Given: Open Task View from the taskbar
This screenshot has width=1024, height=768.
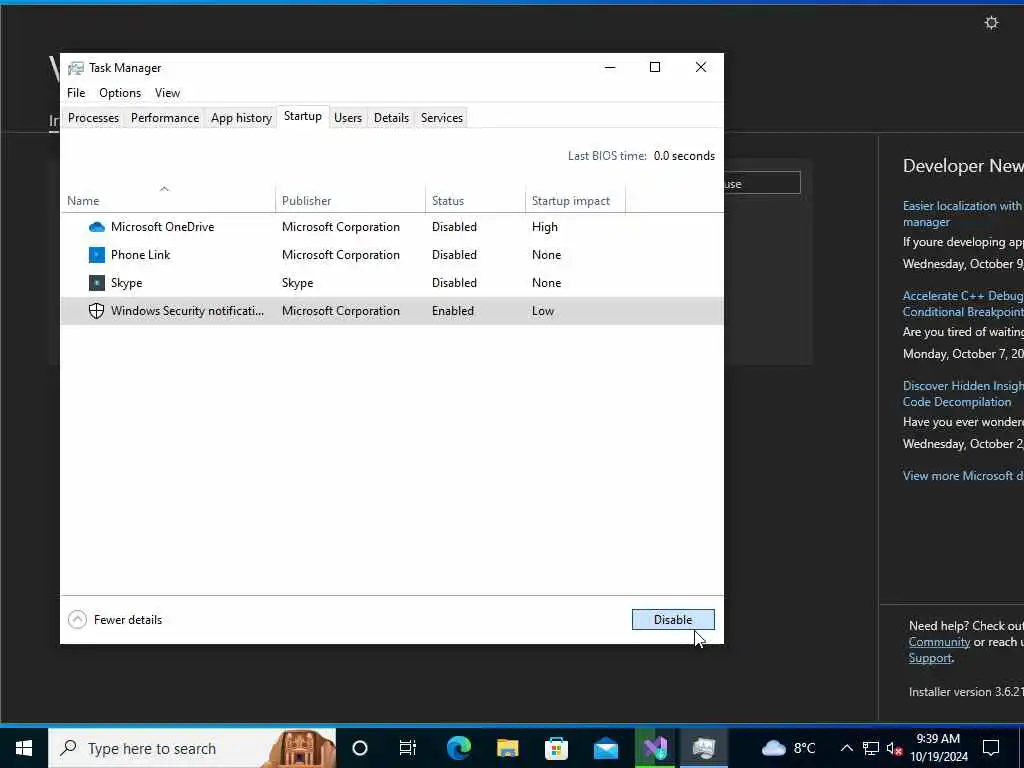Looking at the screenshot, I should [x=408, y=748].
